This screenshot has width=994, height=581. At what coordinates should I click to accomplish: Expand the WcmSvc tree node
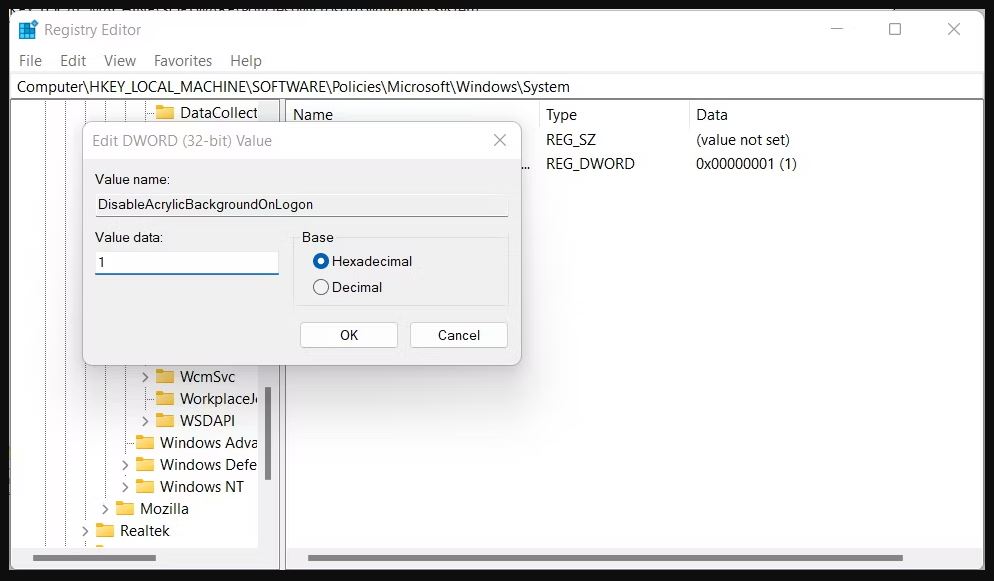click(145, 377)
